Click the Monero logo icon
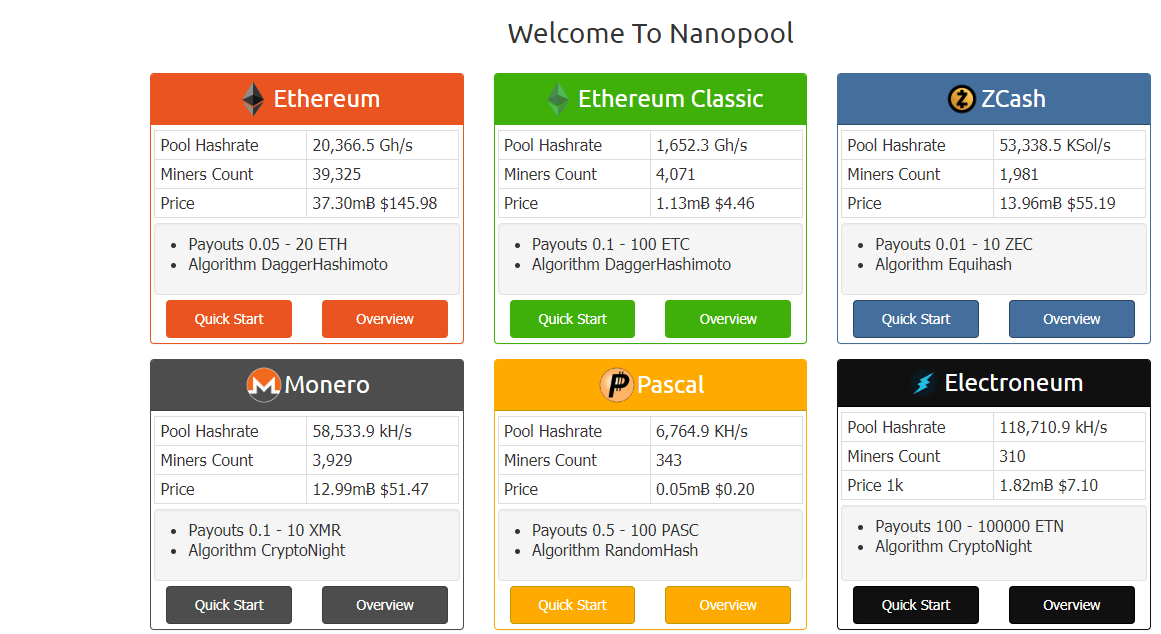The height and width of the screenshot is (634, 1161). [263, 385]
